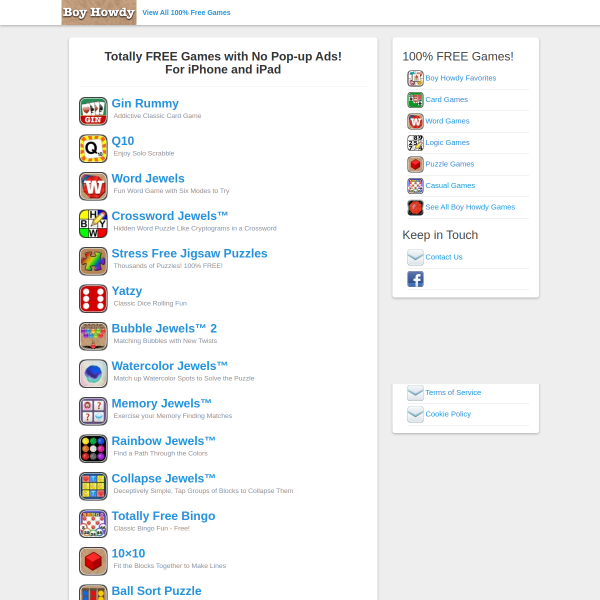Open the Collapse Jewels title link
Screen dimensions: 600x600
[x=163, y=478]
